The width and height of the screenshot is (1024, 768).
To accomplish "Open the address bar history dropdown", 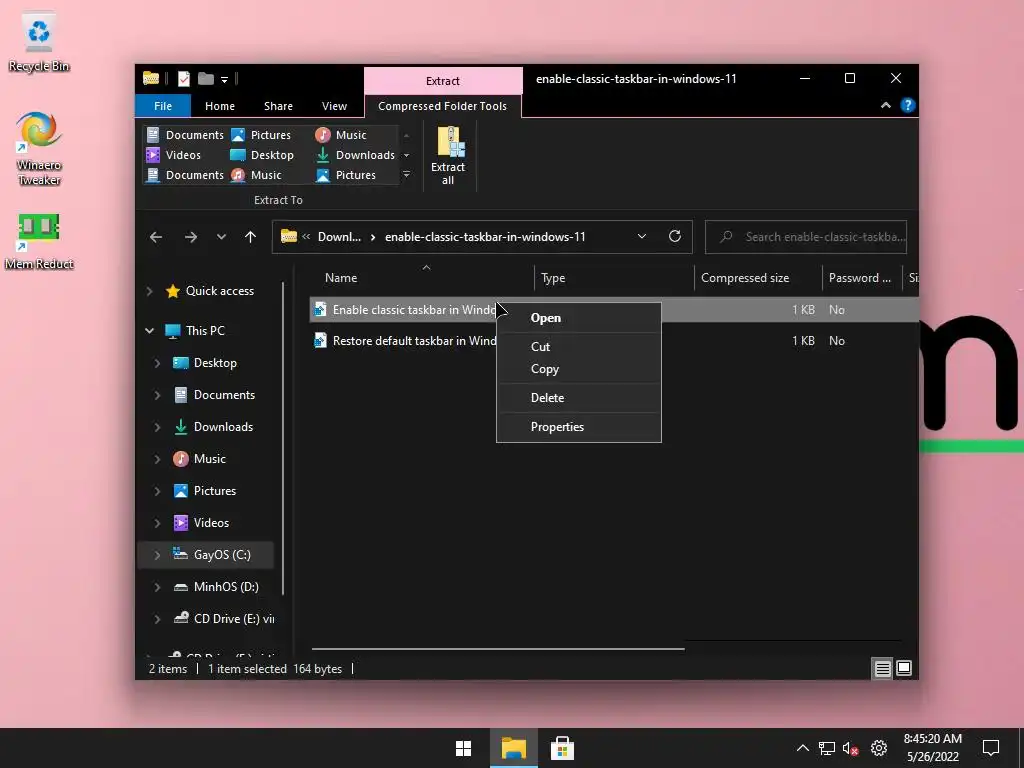I will coord(642,236).
